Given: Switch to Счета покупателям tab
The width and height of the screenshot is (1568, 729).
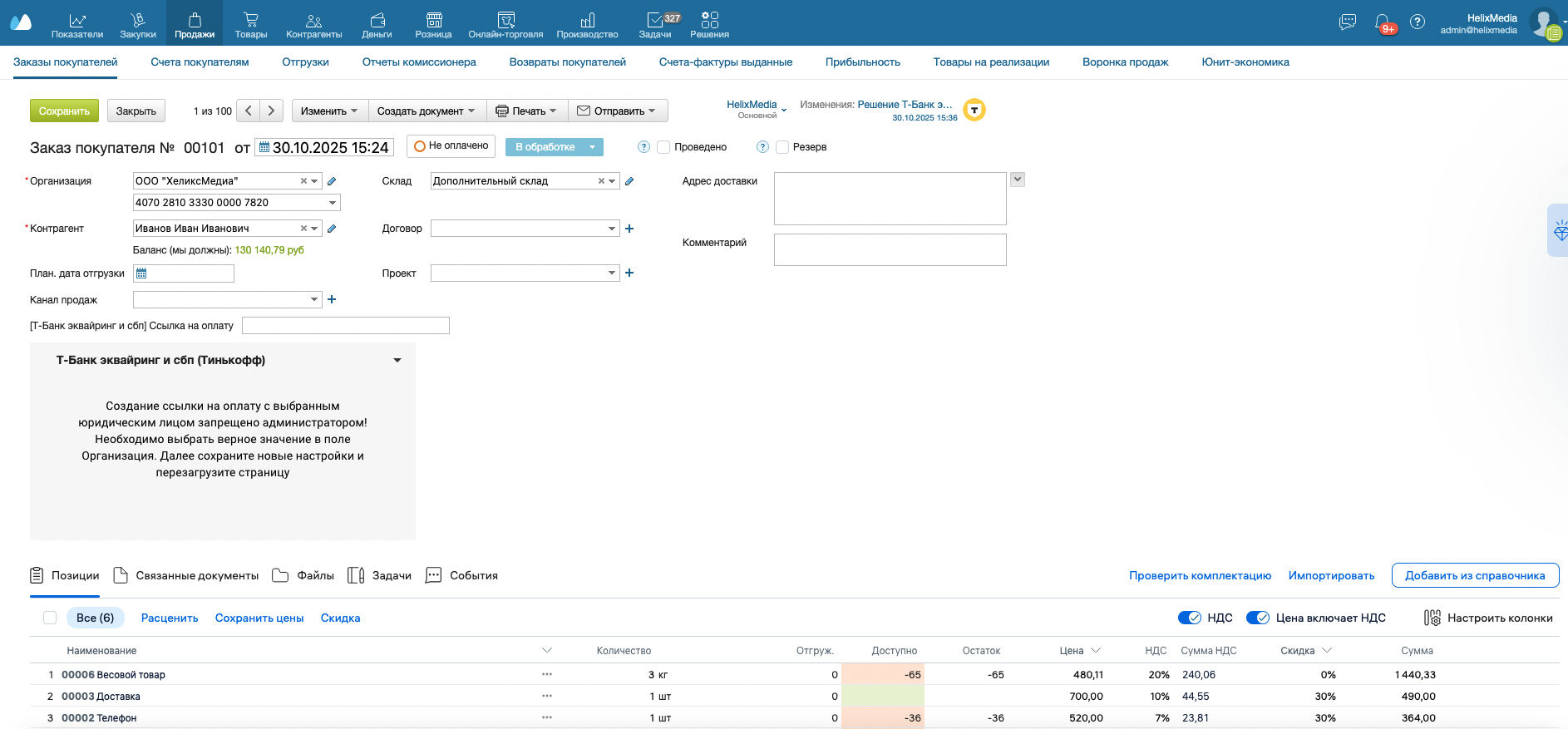Looking at the screenshot, I should [x=200, y=62].
